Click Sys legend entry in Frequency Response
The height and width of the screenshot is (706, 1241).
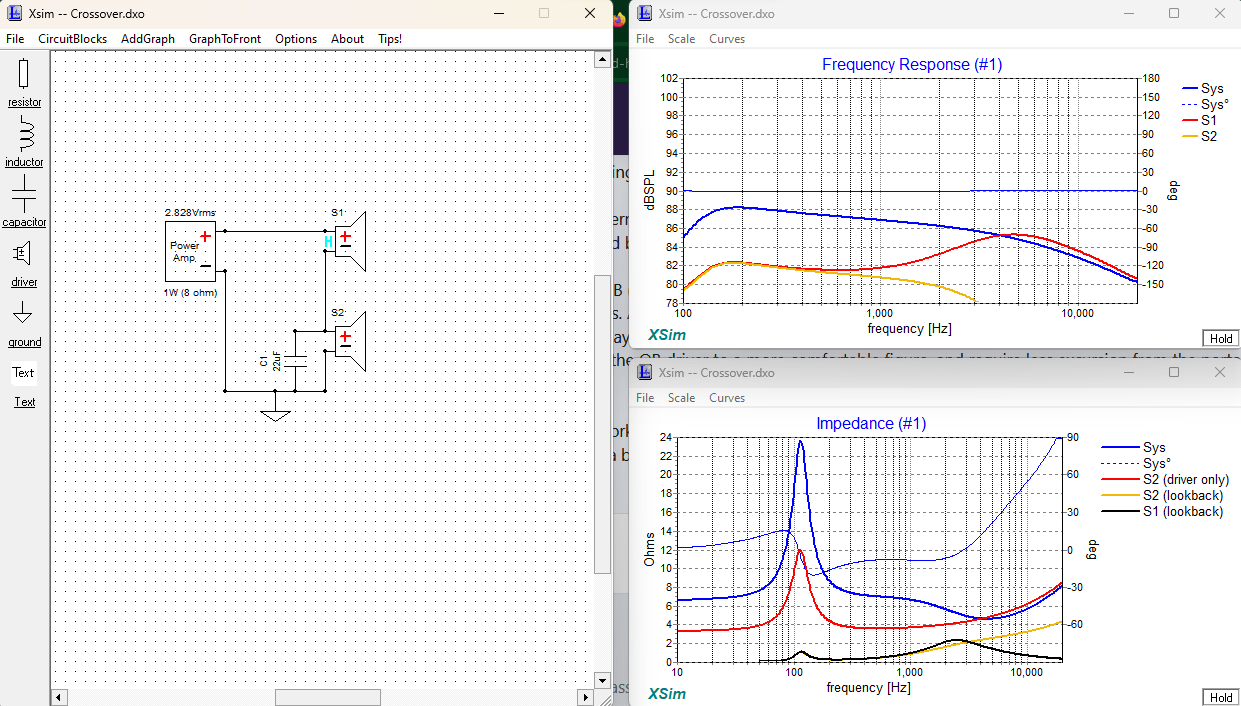(x=1203, y=89)
